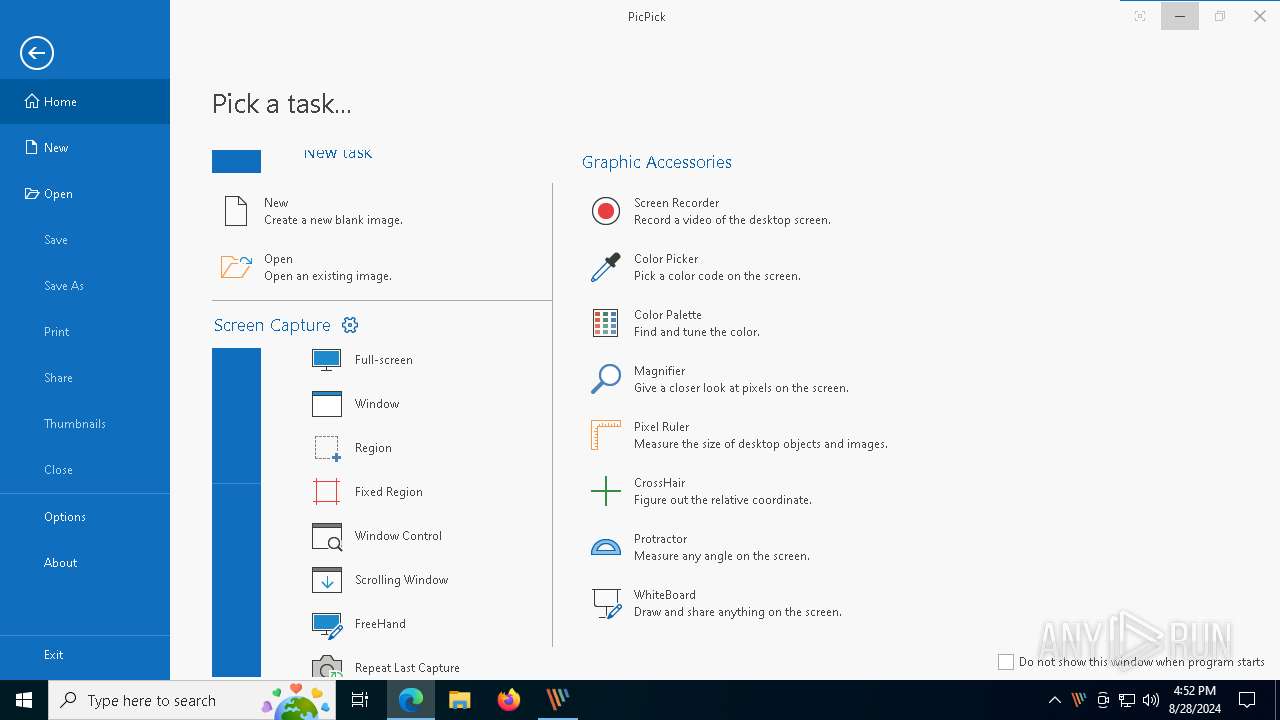The width and height of the screenshot is (1280, 720).
Task: Select the Region capture icon
Action: [x=327, y=448]
